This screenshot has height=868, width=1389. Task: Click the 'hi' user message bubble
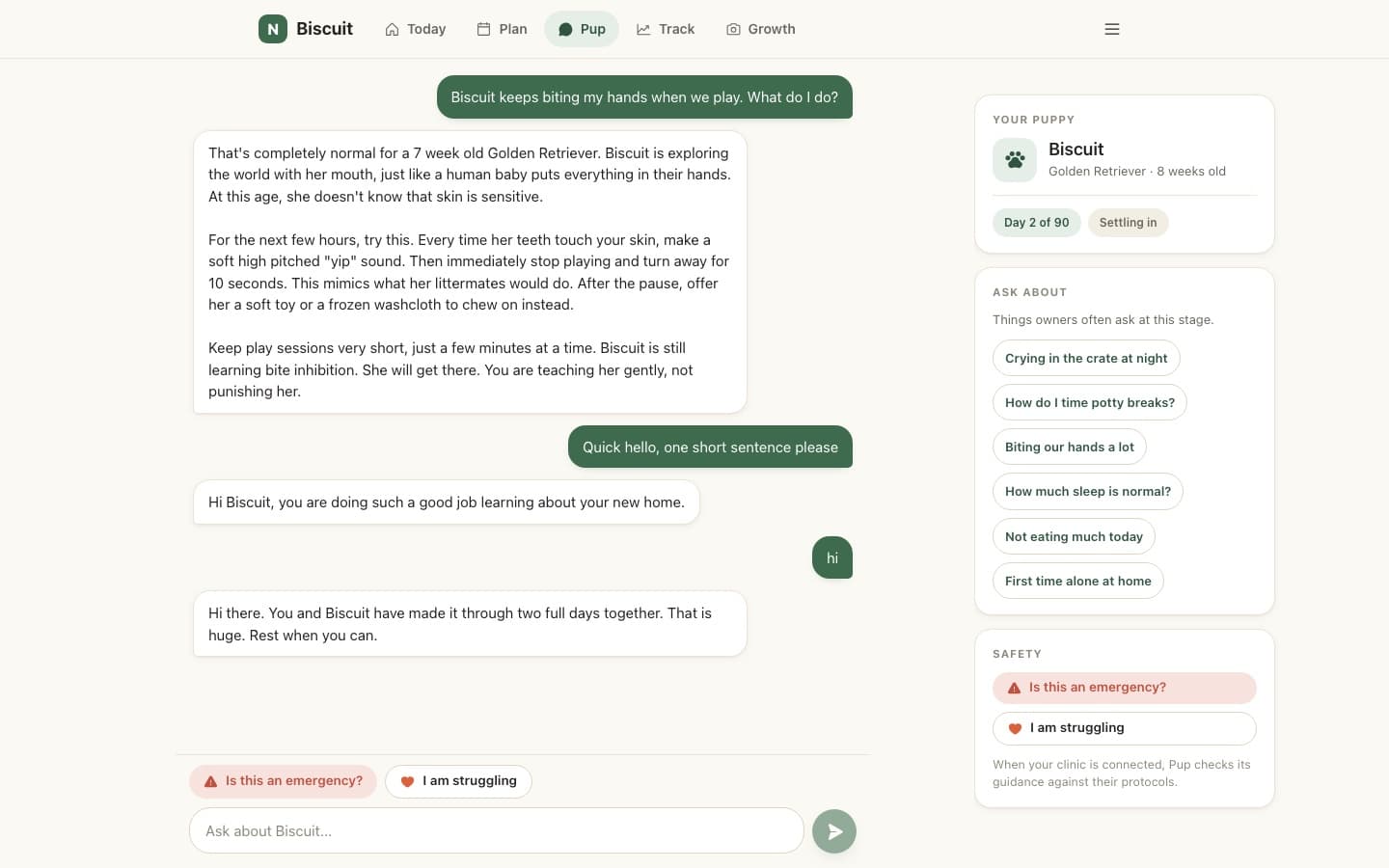(832, 557)
